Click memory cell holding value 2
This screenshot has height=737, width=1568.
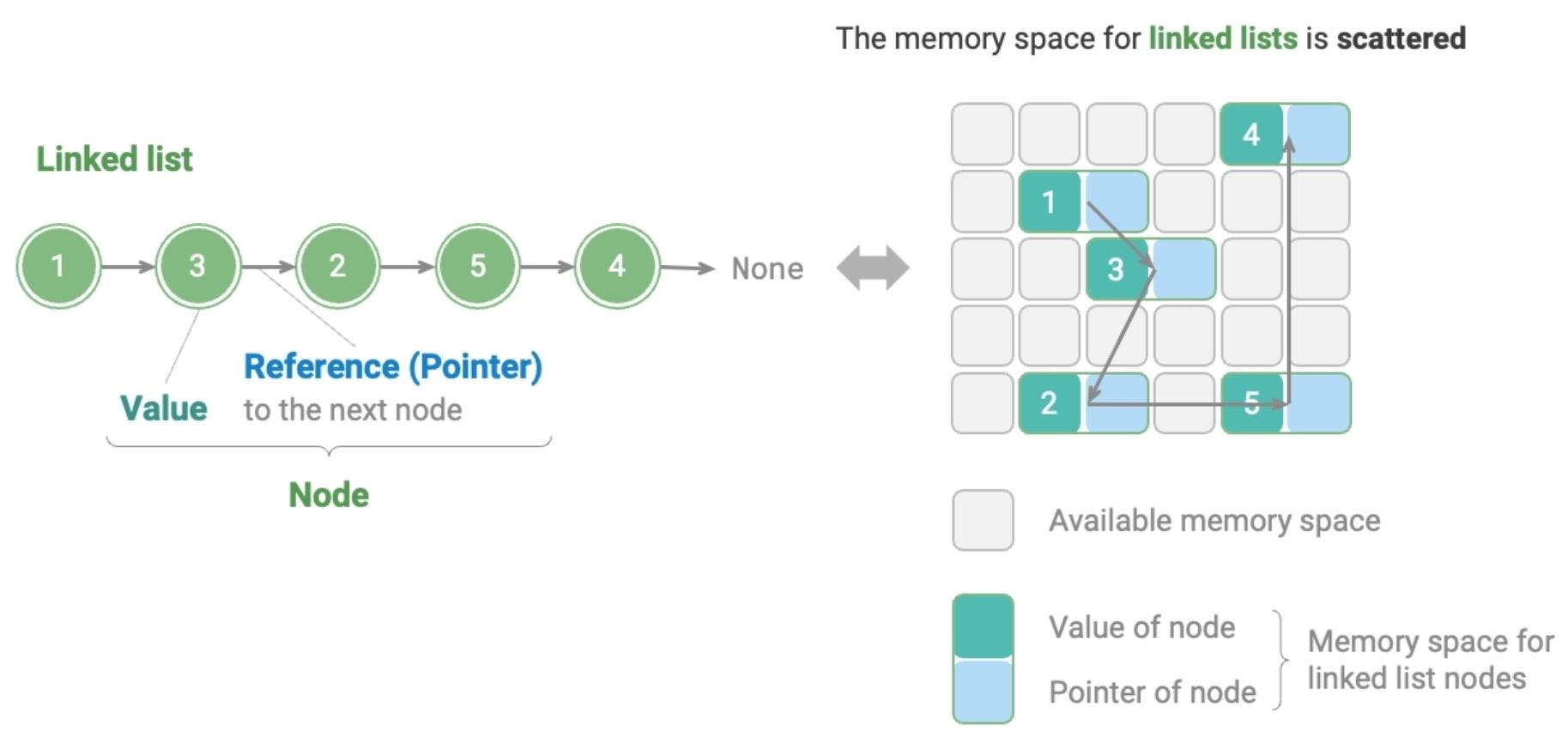(1049, 403)
